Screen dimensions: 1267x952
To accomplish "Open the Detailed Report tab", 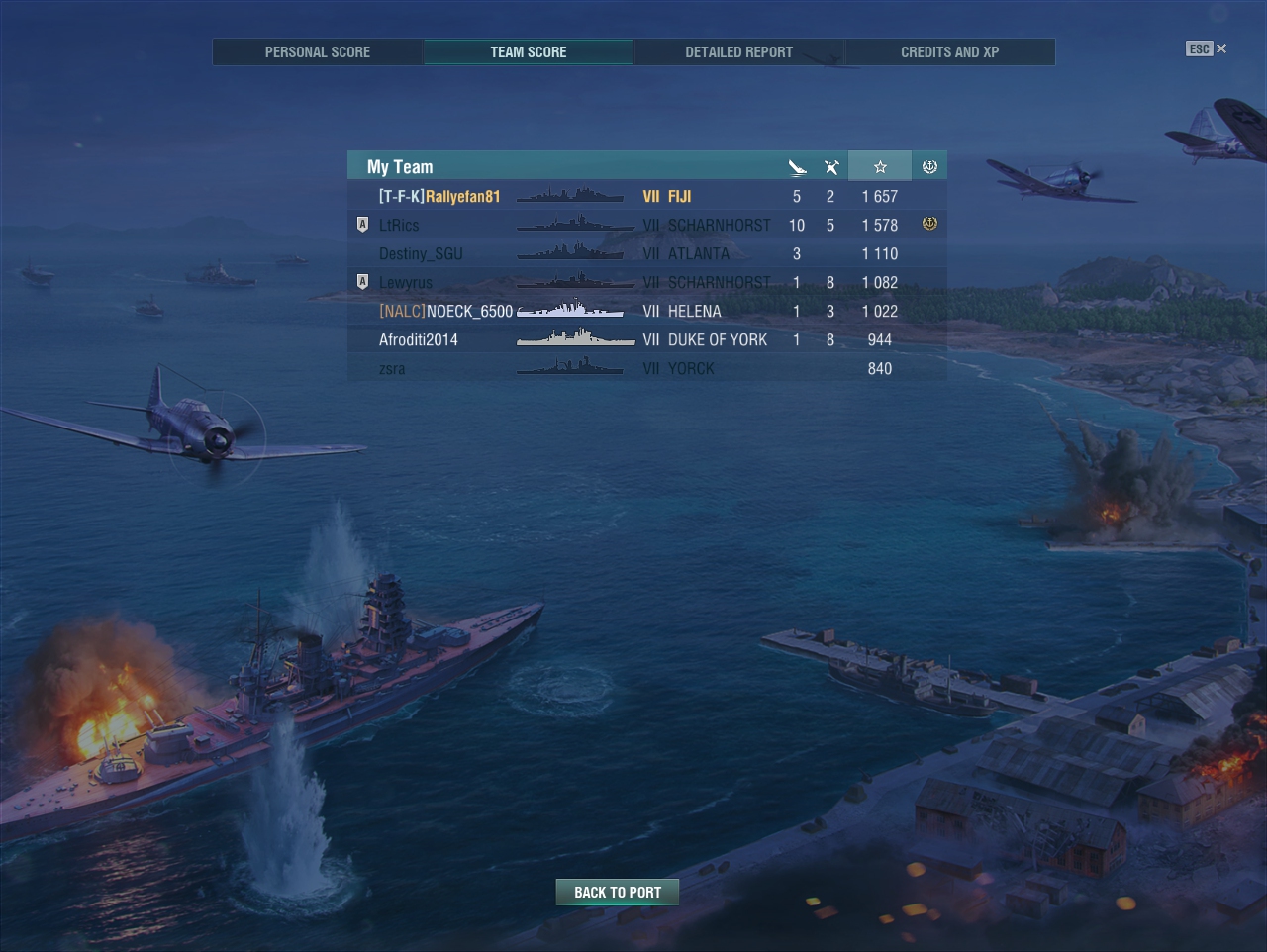I will click(x=739, y=51).
